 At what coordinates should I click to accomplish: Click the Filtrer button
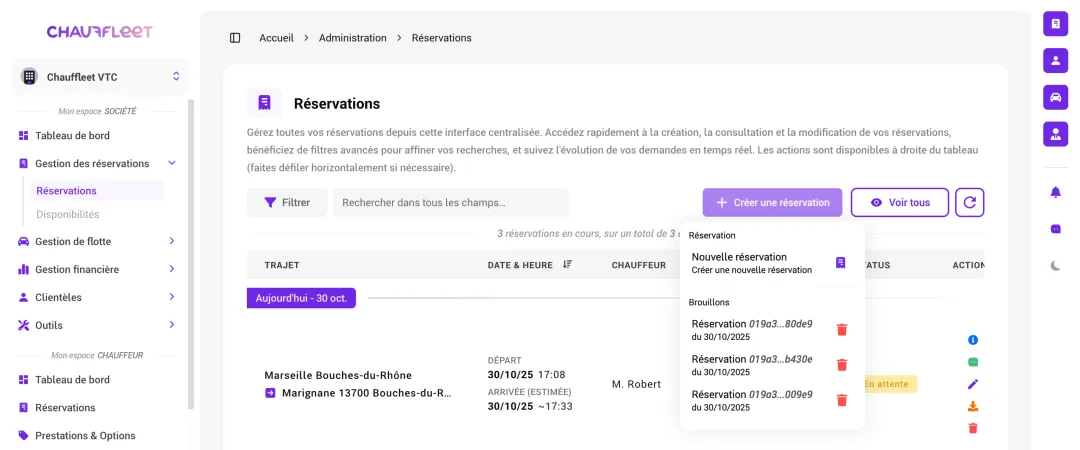pos(287,203)
